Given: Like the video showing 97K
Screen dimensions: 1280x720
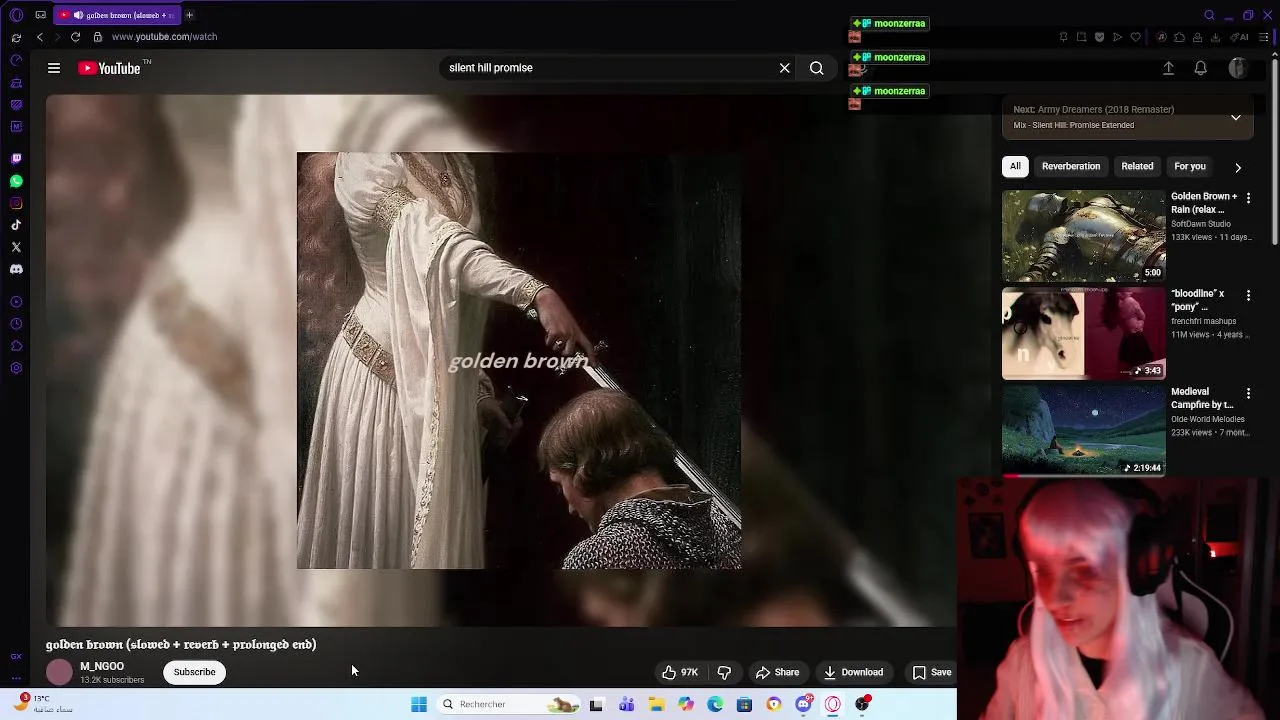Looking at the screenshot, I should click(680, 672).
